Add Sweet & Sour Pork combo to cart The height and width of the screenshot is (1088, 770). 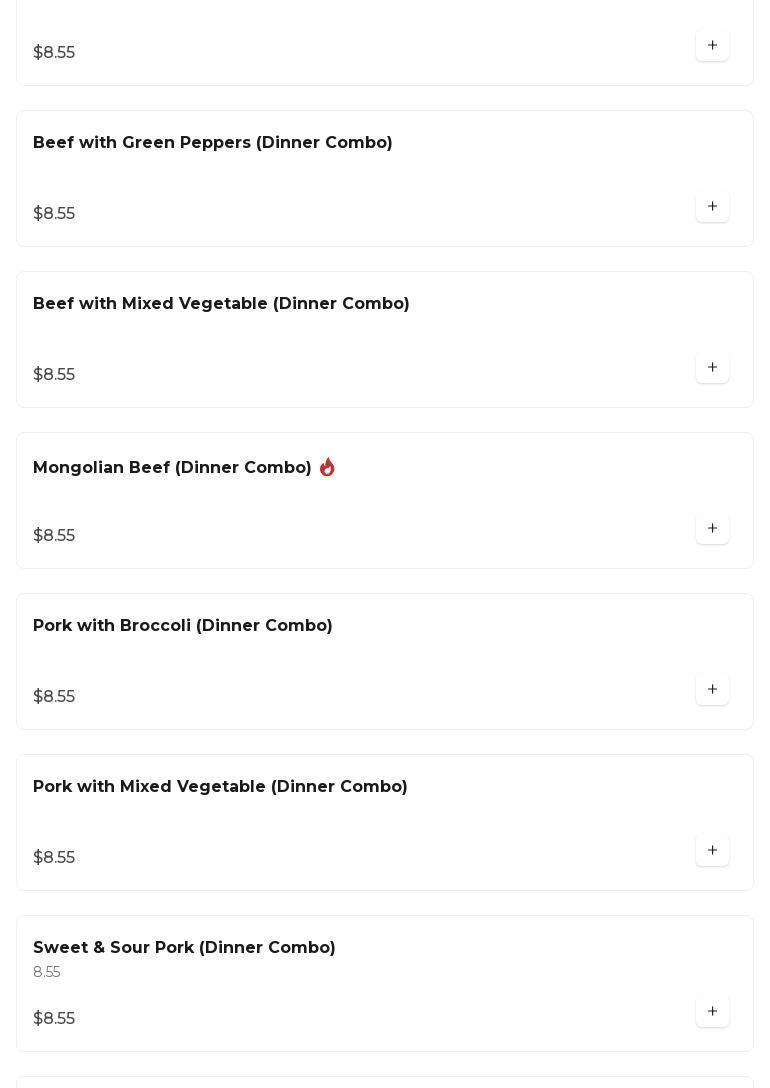(712, 1012)
